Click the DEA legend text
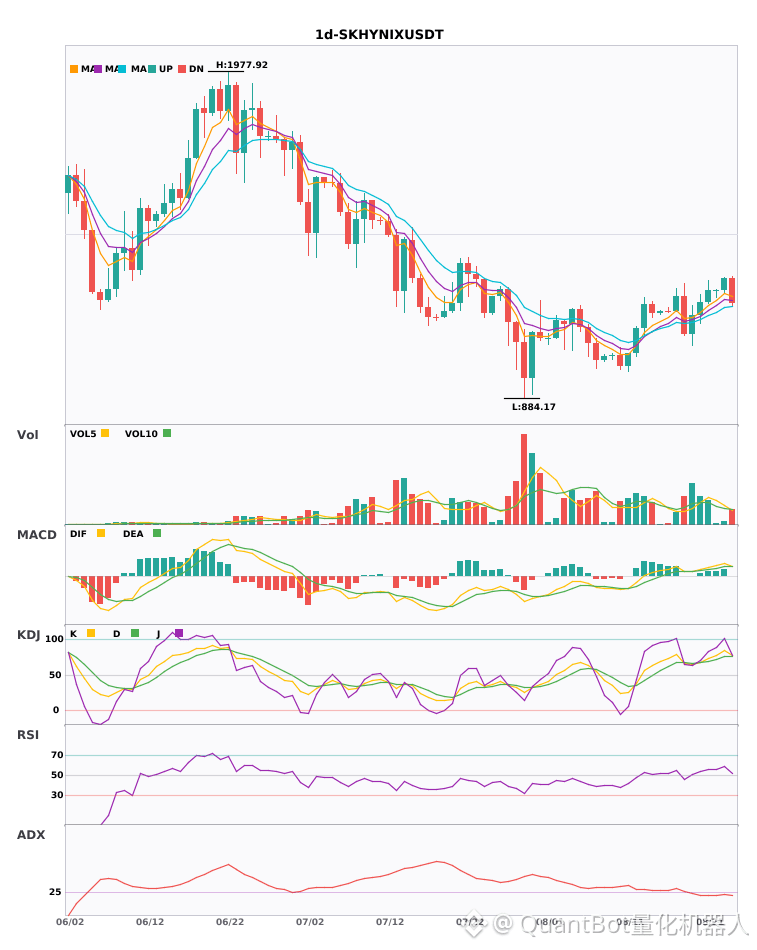 coord(133,534)
